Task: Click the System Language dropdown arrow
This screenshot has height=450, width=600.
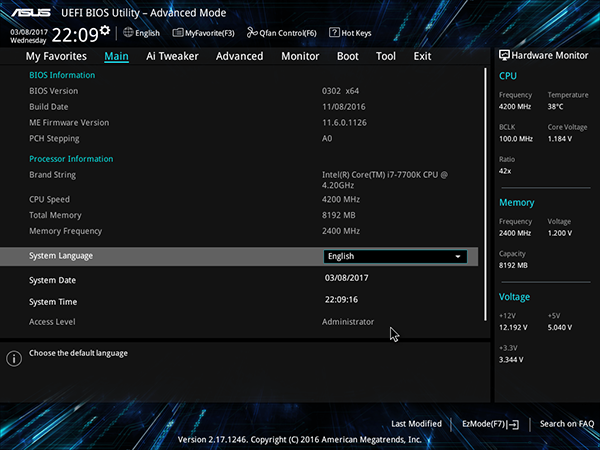Action: (x=458, y=257)
